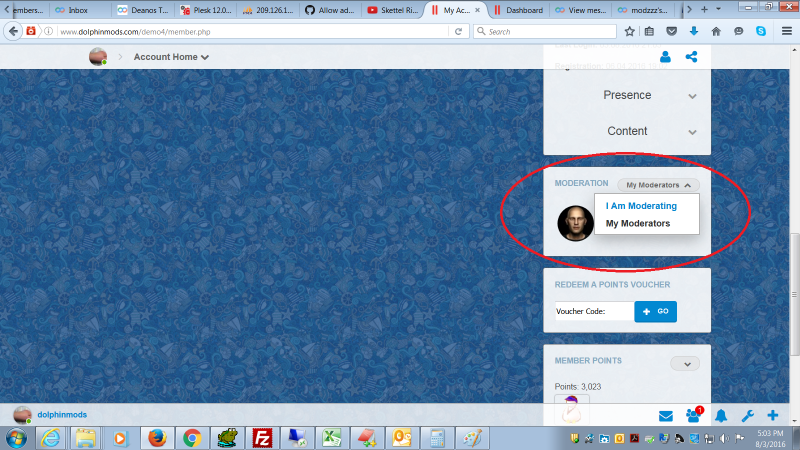Click the header profile avatar
Screen dimensions: 800x450
[x=97, y=57]
